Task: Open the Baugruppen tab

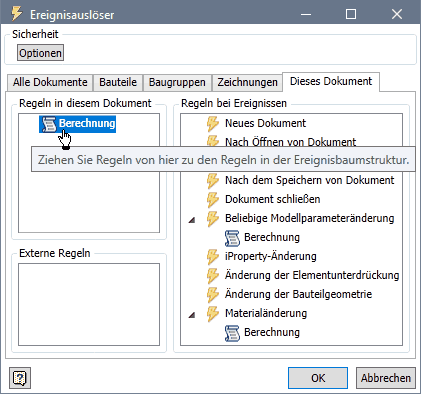Action: pos(177,82)
